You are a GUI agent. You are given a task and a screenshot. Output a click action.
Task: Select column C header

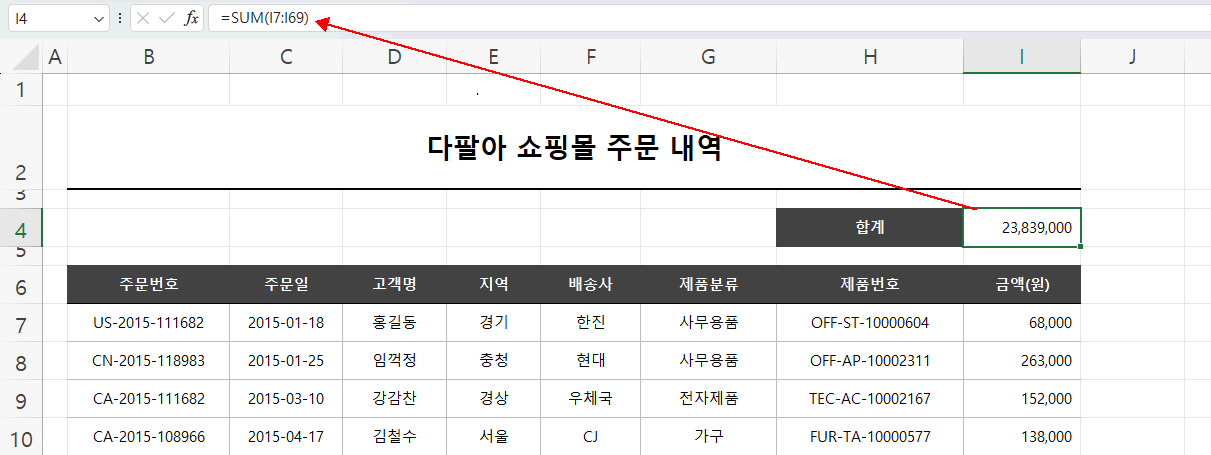[x=286, y=58]
